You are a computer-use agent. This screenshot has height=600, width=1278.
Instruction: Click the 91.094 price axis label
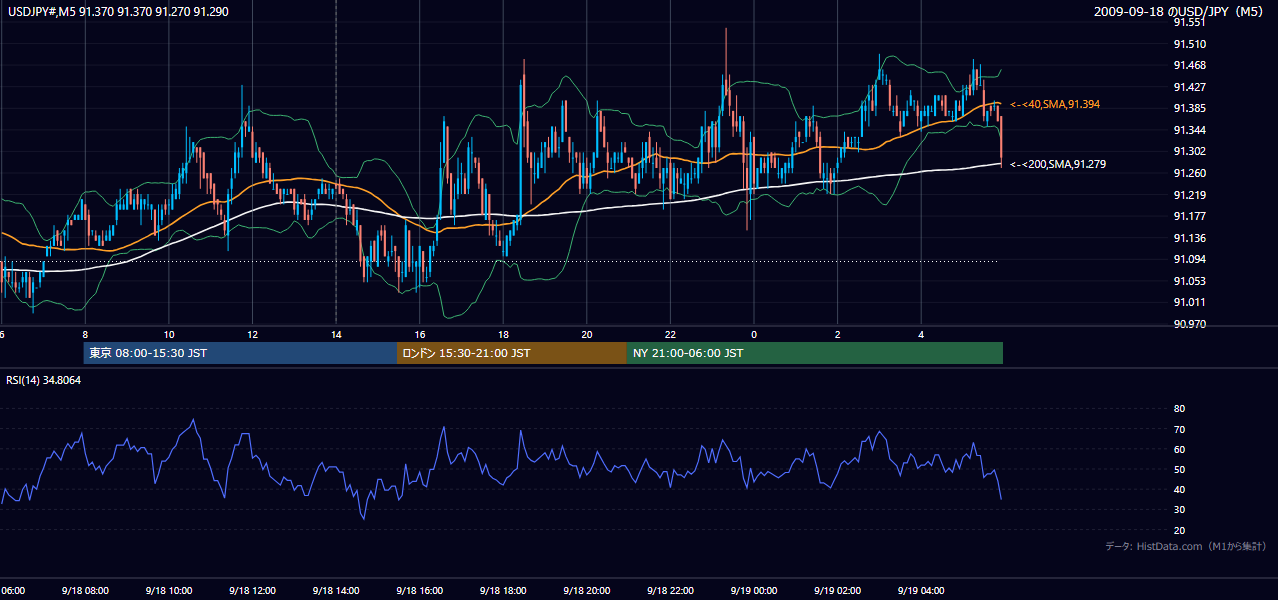(1188, 259)
